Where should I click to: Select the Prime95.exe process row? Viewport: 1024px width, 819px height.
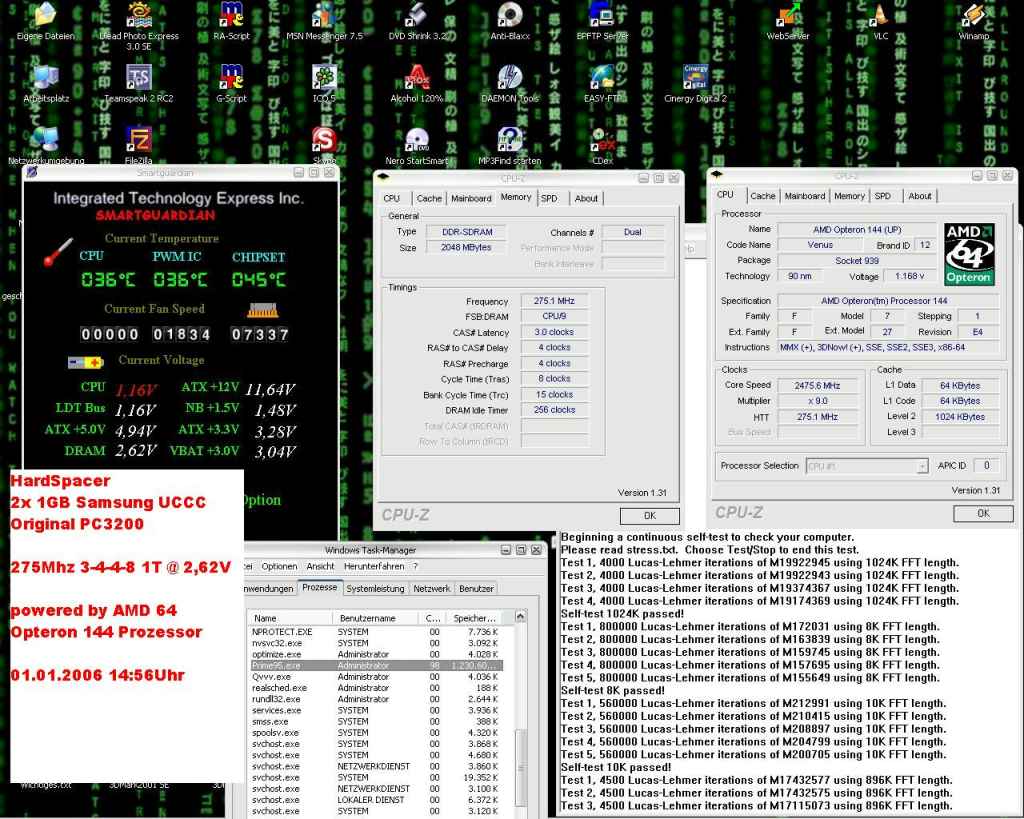click(x=377, y=666)
